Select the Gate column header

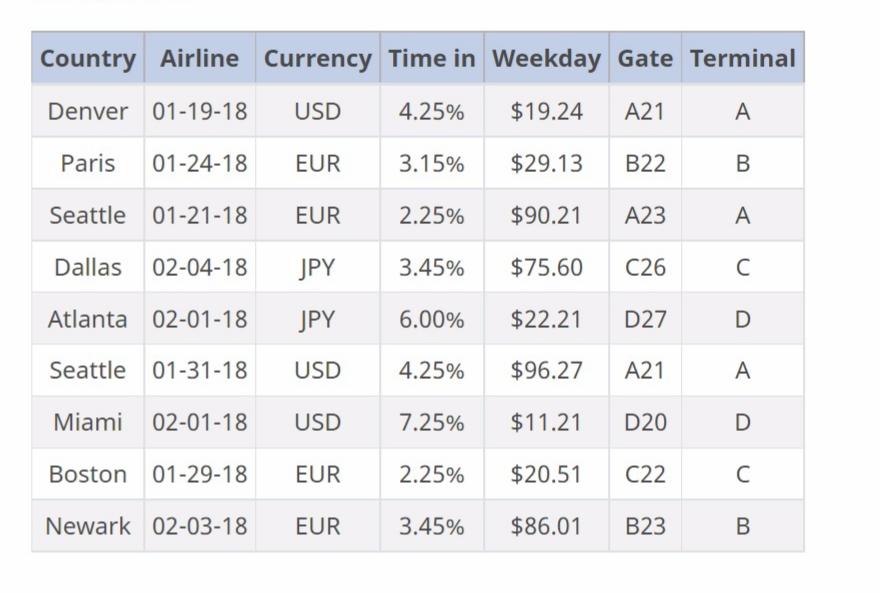tap(645, 59)
